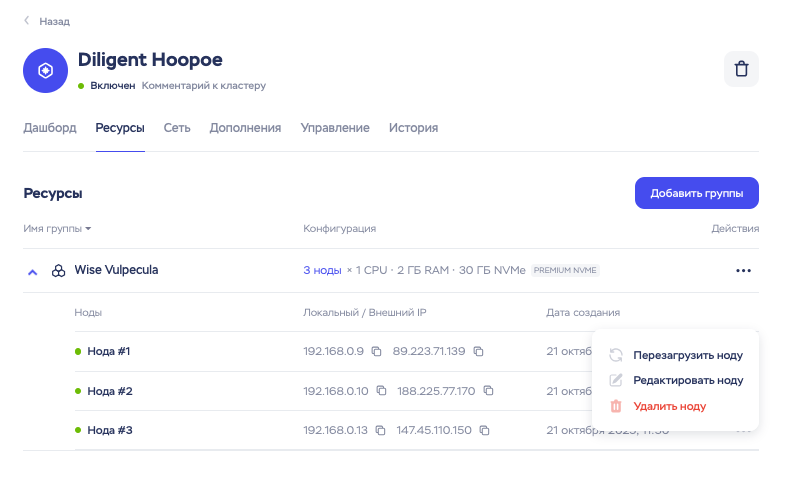Switch to the Дашборд tab

point(49,128)
